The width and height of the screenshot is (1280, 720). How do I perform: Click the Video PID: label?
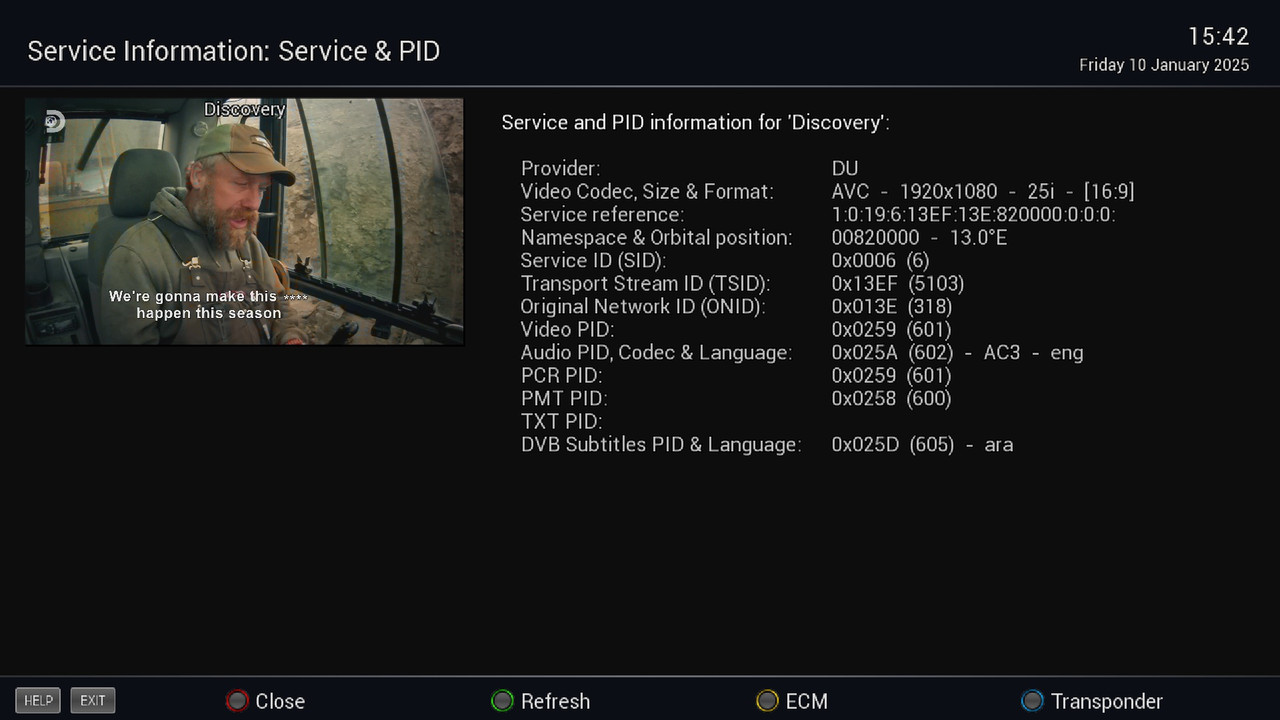(567, 329)
